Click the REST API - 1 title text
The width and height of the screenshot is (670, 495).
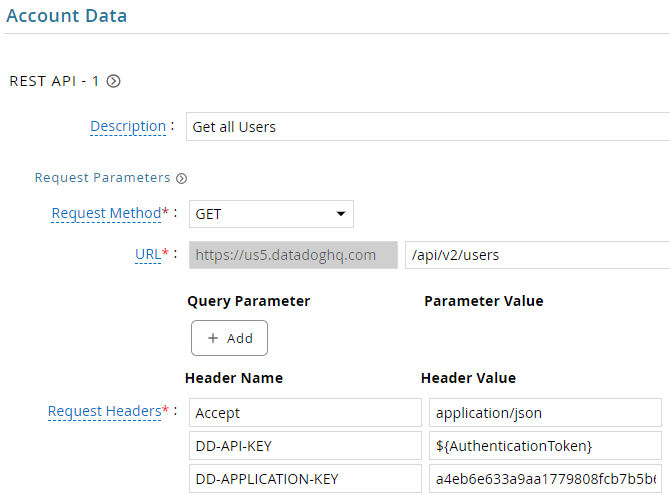click(x=54, y=81)
